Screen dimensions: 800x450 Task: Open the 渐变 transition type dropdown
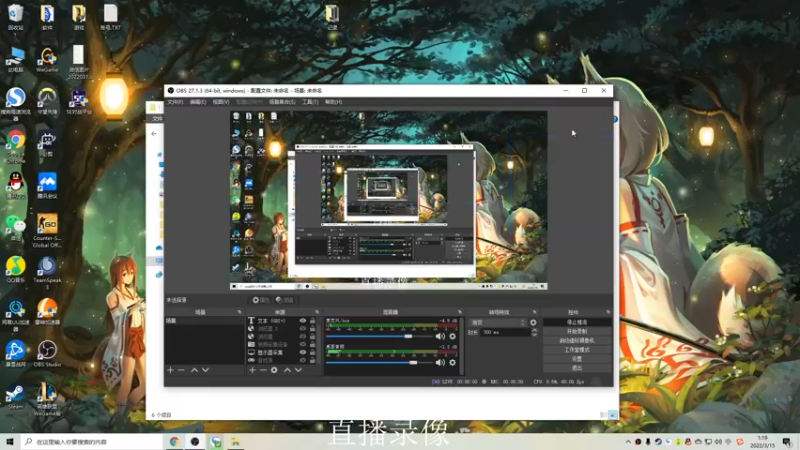pyautogui.click(x=498, y=322)
